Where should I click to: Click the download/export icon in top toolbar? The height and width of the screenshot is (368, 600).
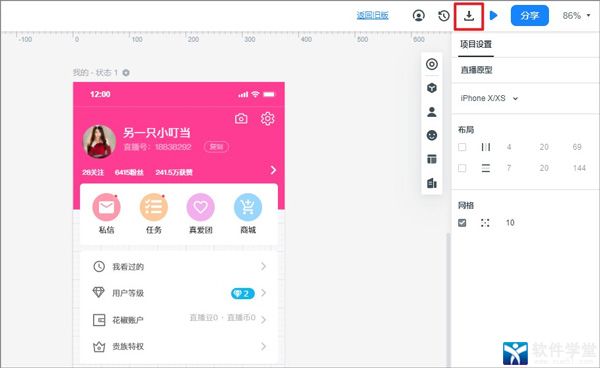[469, 16]
